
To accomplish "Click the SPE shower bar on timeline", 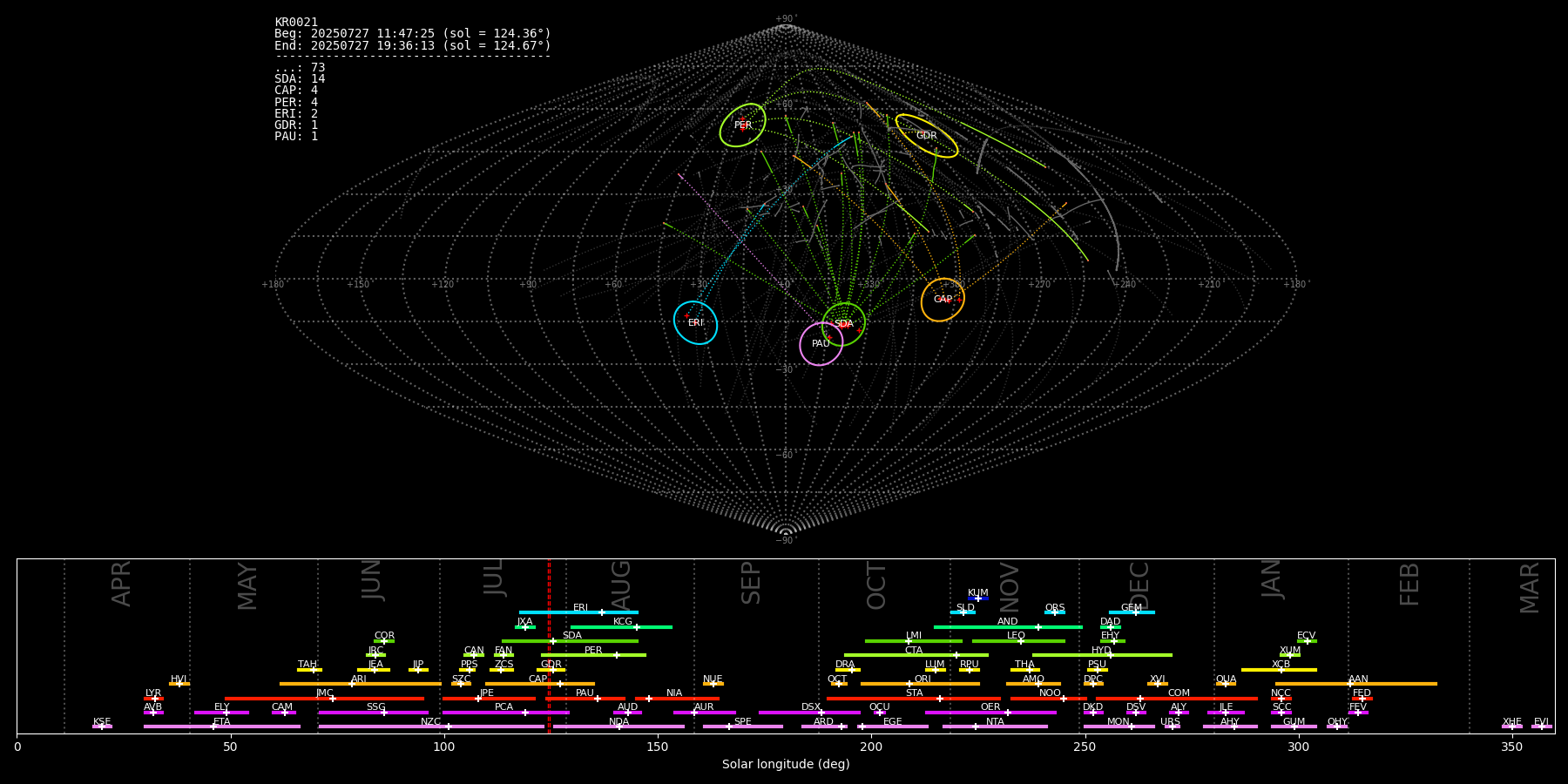I will pos(743,727).
